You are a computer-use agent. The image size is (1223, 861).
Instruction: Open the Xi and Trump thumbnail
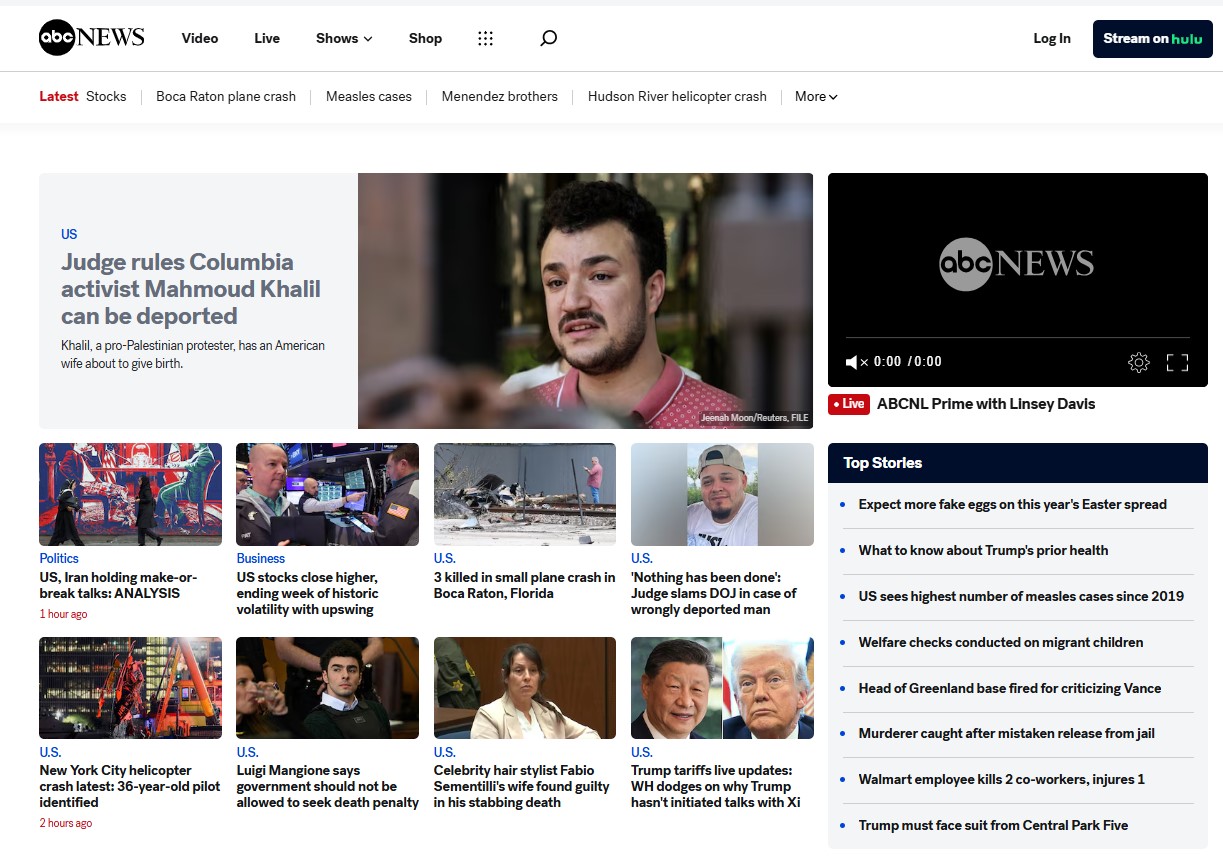(x=722, y=688)
